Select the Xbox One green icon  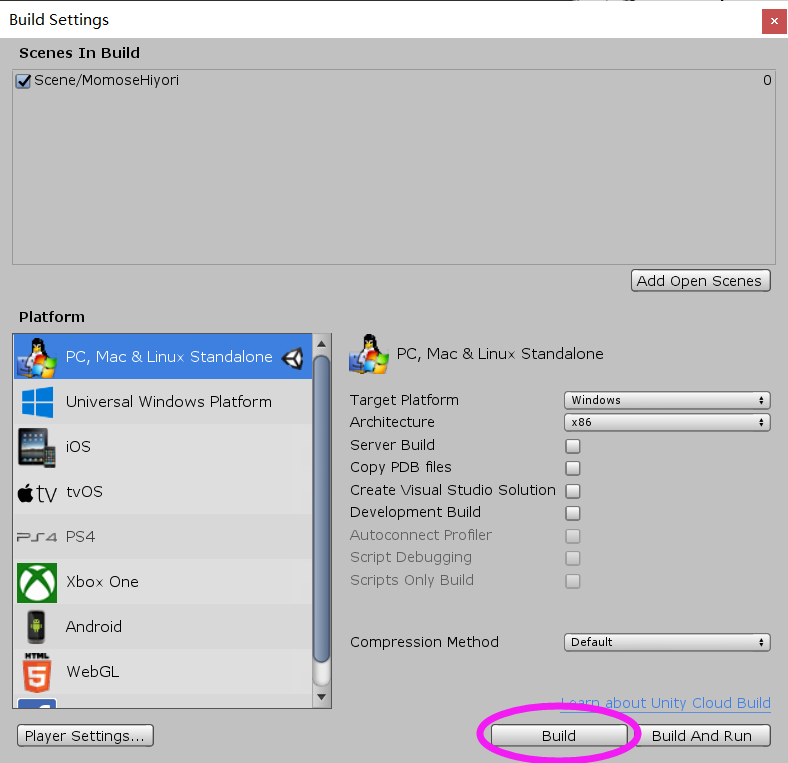click(x=37, y=582)
